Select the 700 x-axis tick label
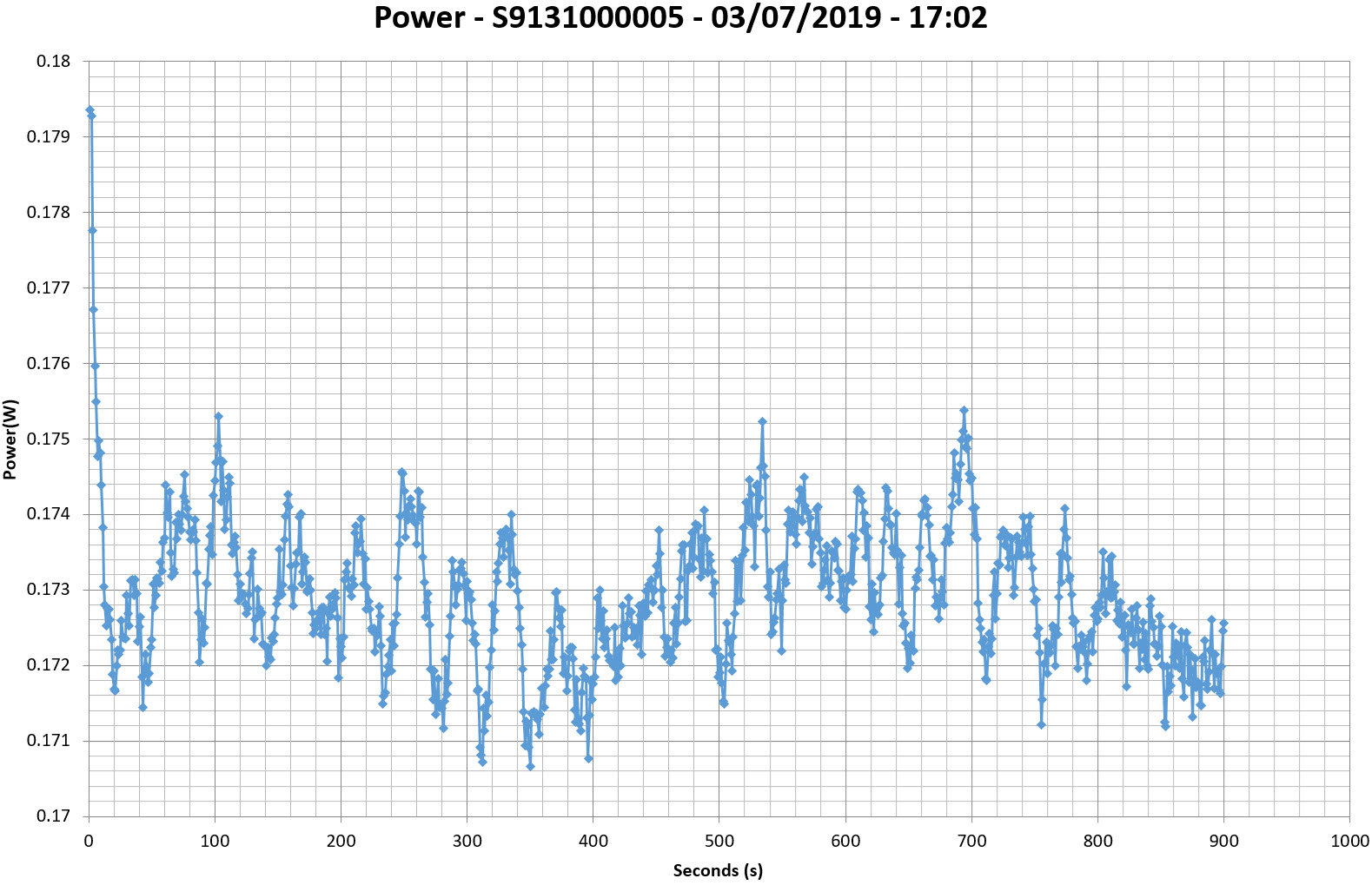 (971, 841)
